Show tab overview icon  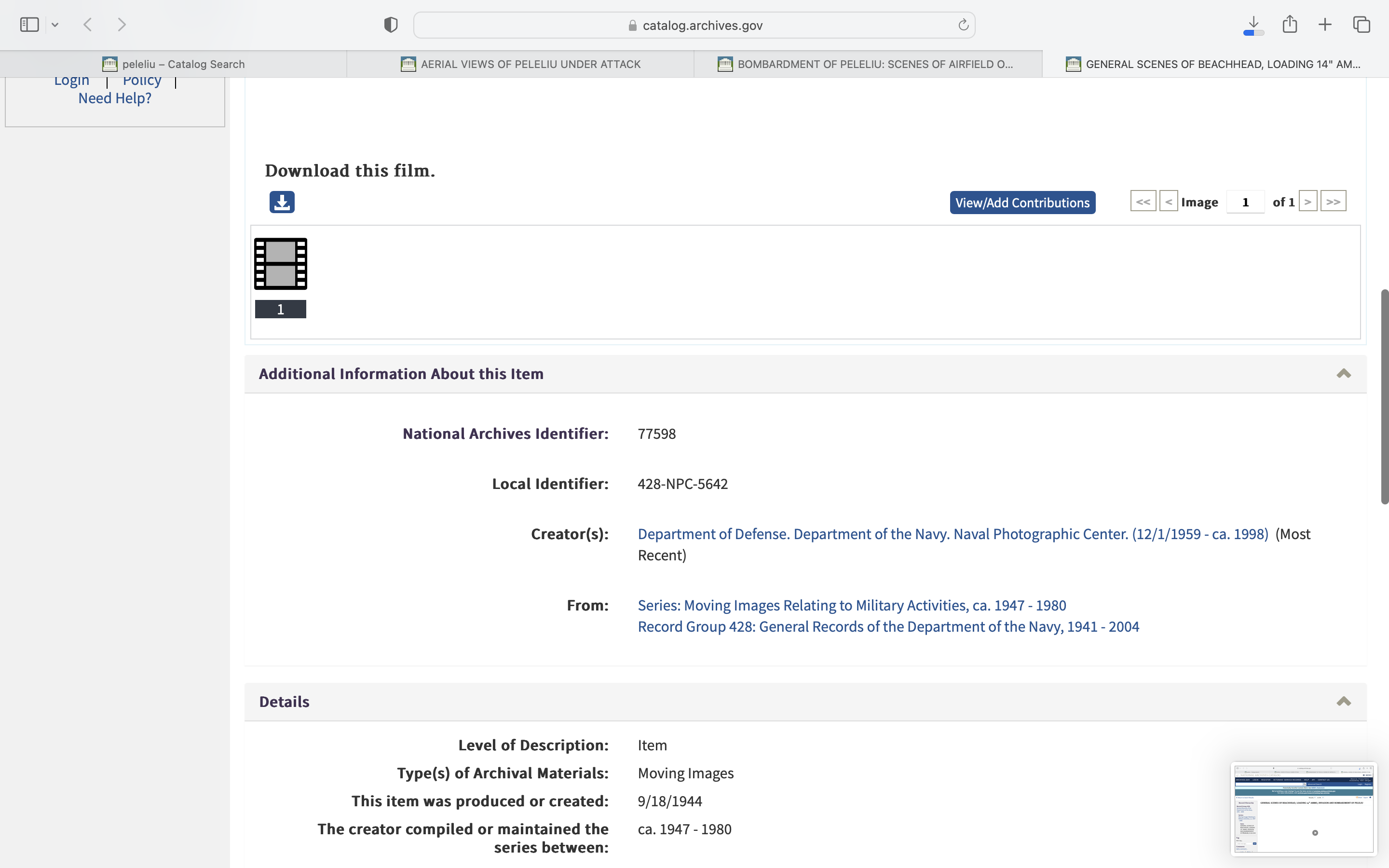[x=1362, y=25]
